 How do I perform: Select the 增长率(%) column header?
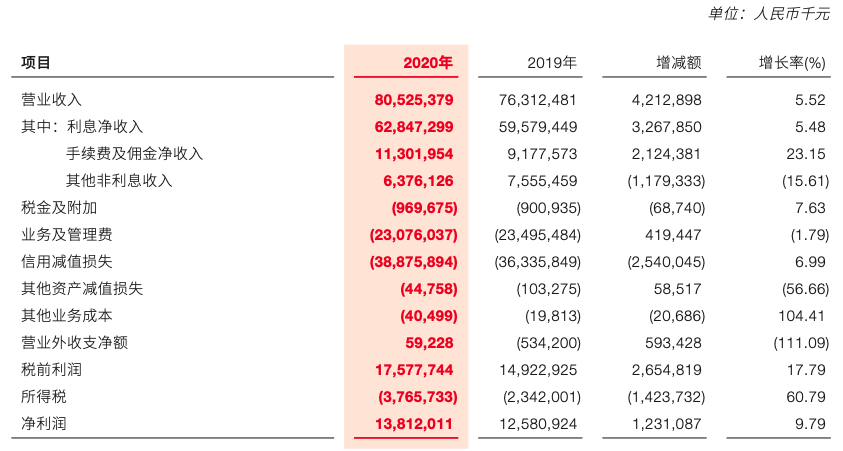click(x=792, y=63)
